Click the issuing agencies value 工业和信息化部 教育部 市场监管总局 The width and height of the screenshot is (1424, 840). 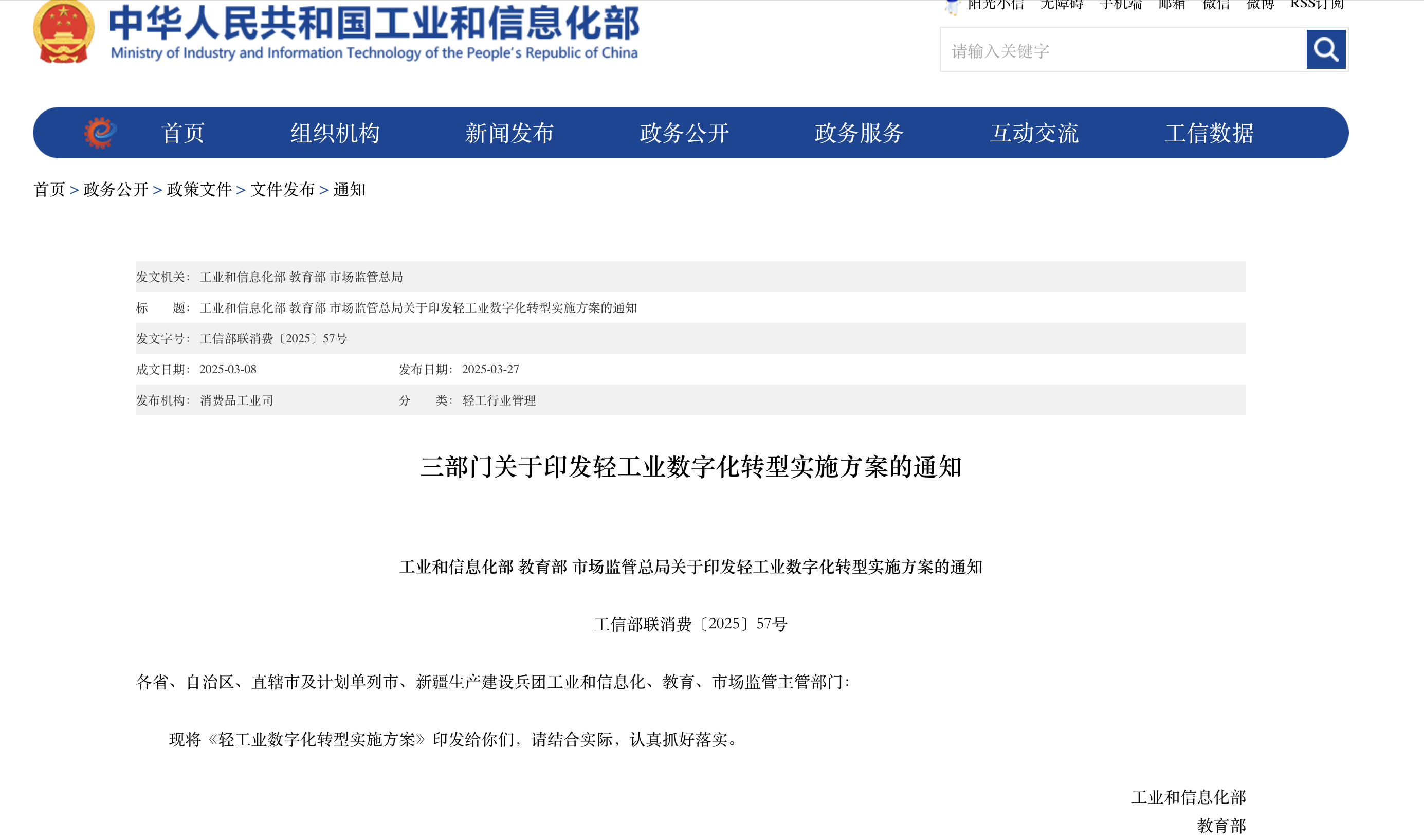click(x=301, y=277)
